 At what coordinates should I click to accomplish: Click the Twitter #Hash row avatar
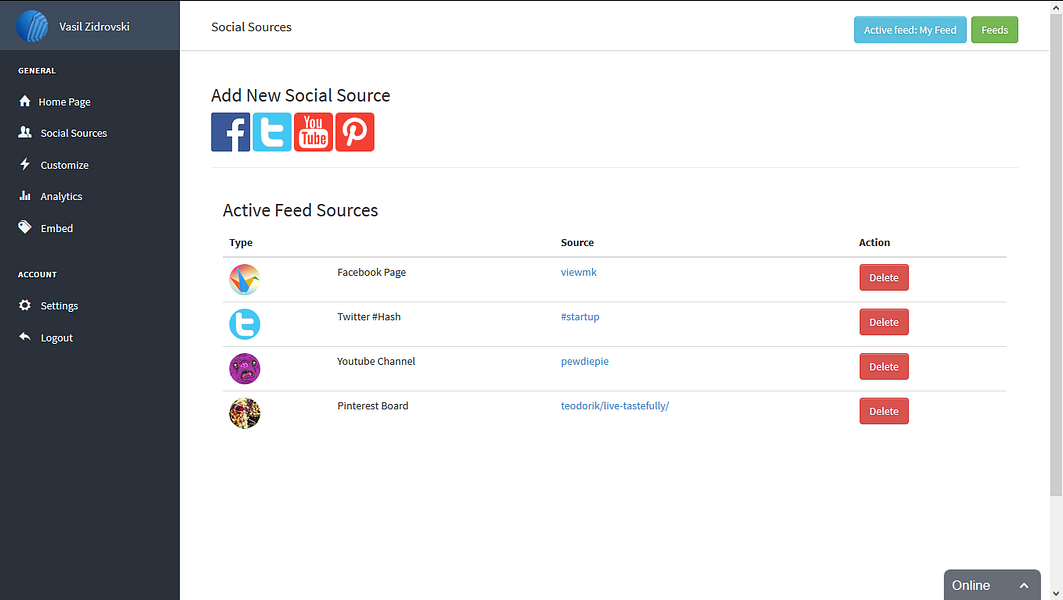pos(245,324)
